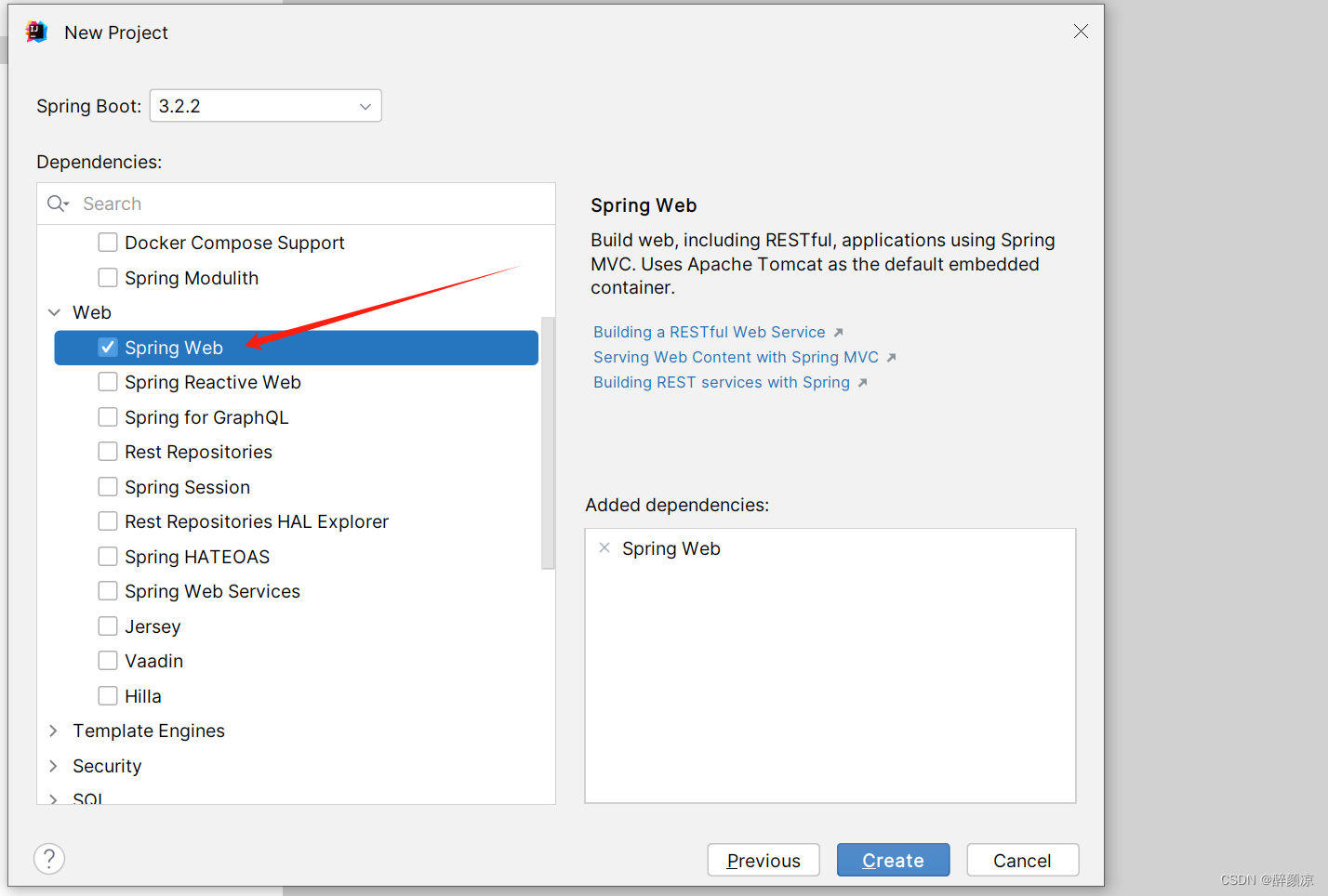
Task: Tick the Rest Repositories checkbox
Action: pyautogui.click(x=108, y=452)
